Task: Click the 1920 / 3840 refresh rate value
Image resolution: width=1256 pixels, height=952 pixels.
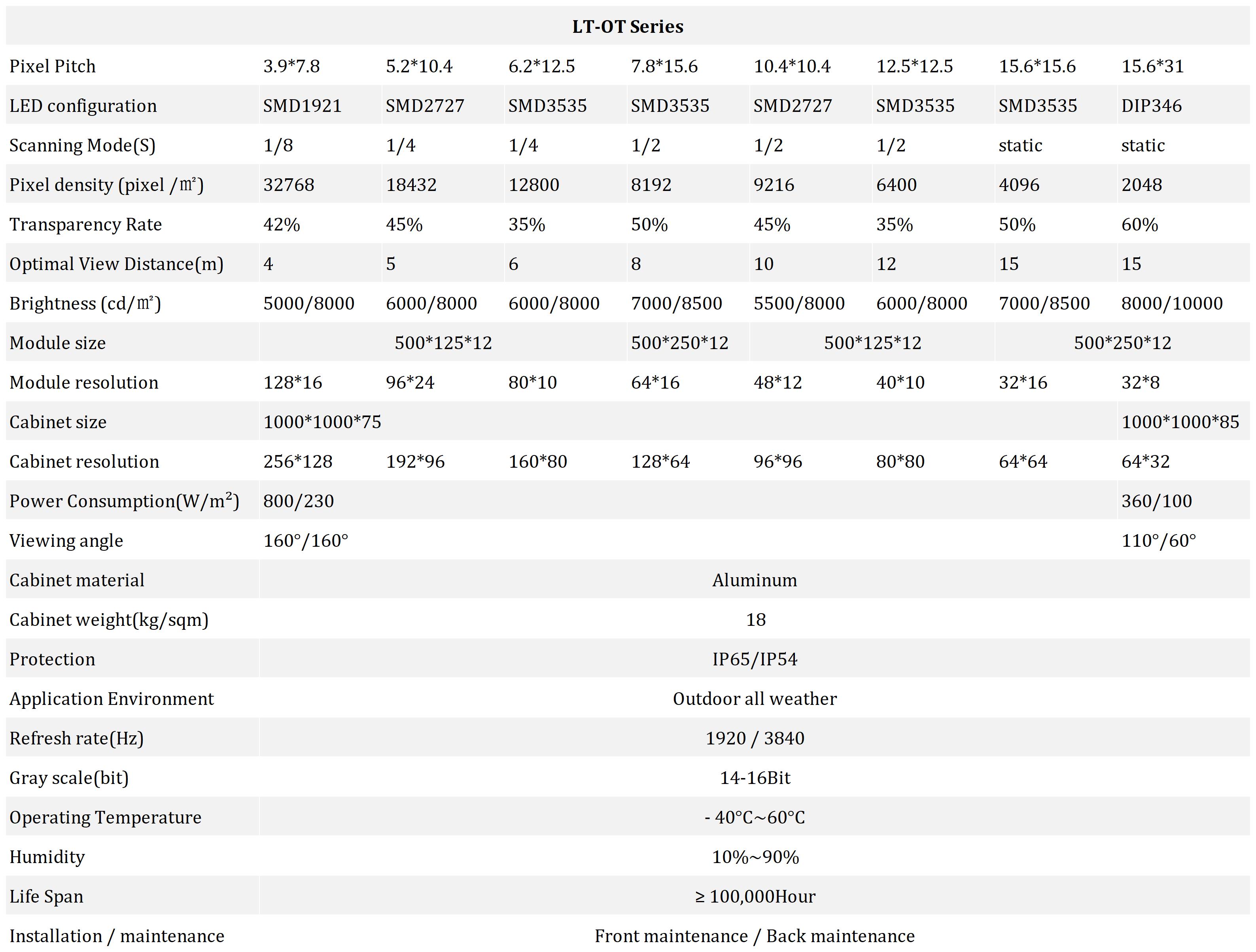Action: tap(755, 739)
